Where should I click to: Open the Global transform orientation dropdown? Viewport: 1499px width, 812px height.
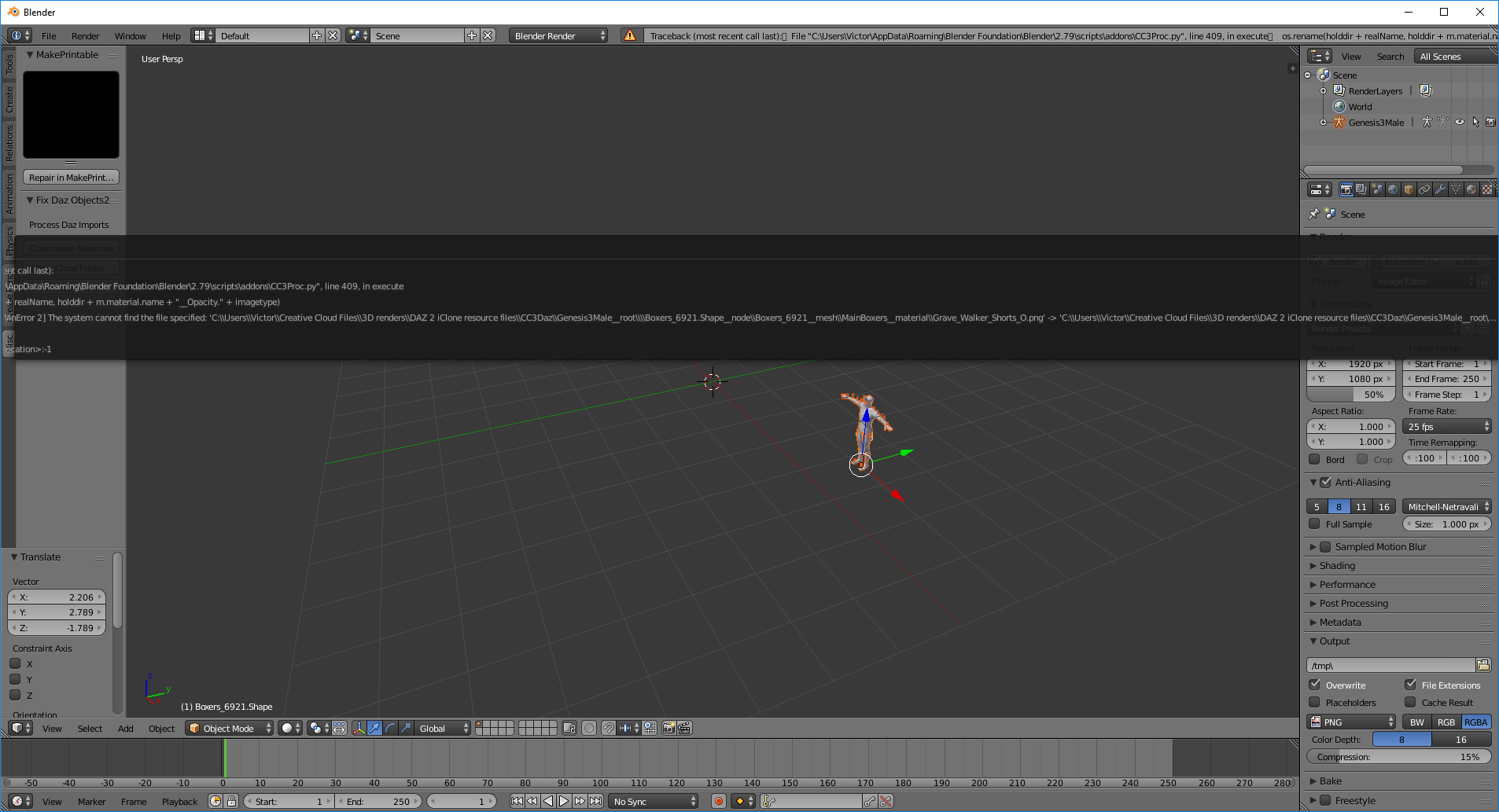pos(444,728)
